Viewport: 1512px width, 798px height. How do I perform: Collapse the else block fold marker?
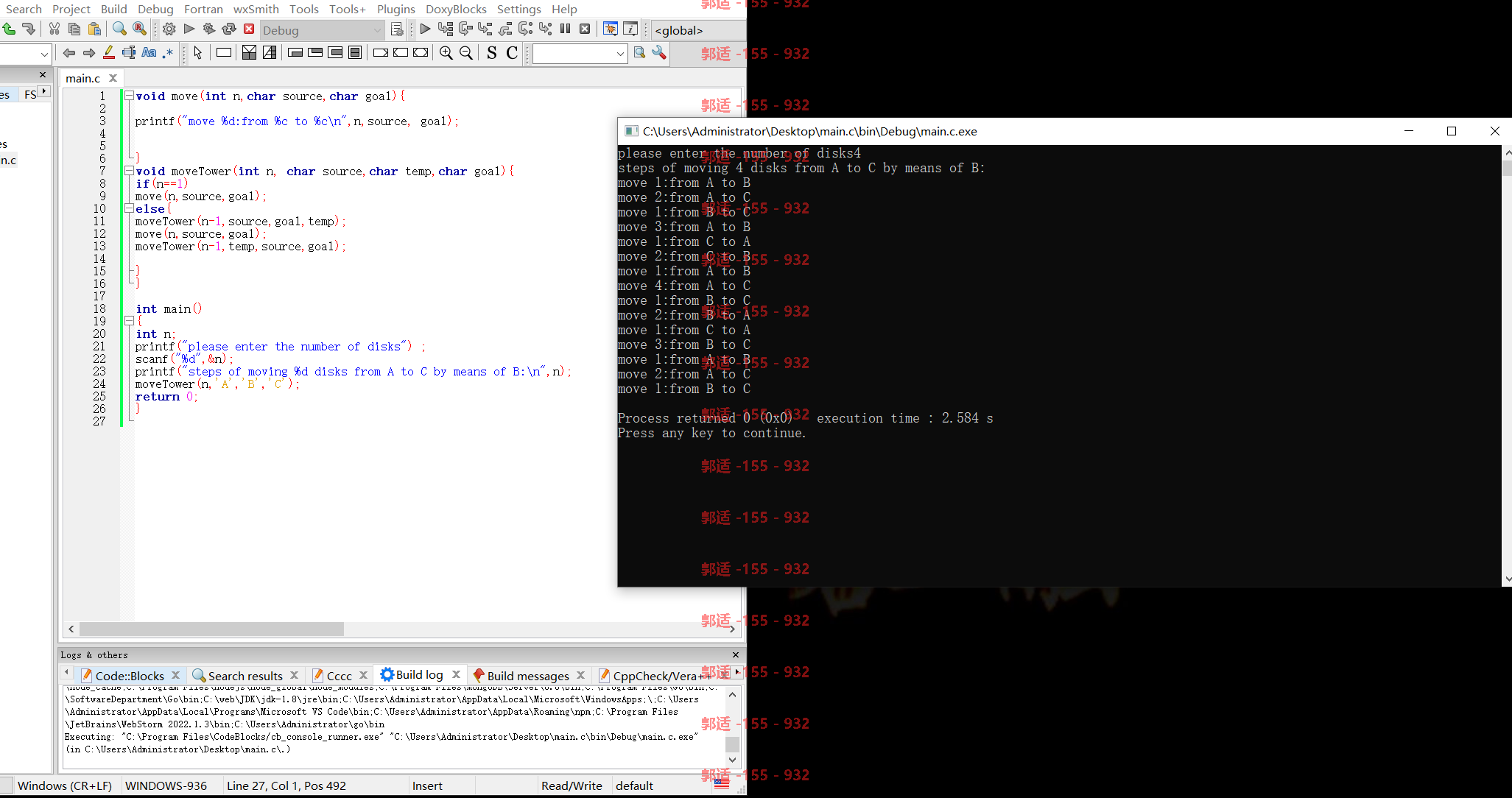(x=129, y=208)
